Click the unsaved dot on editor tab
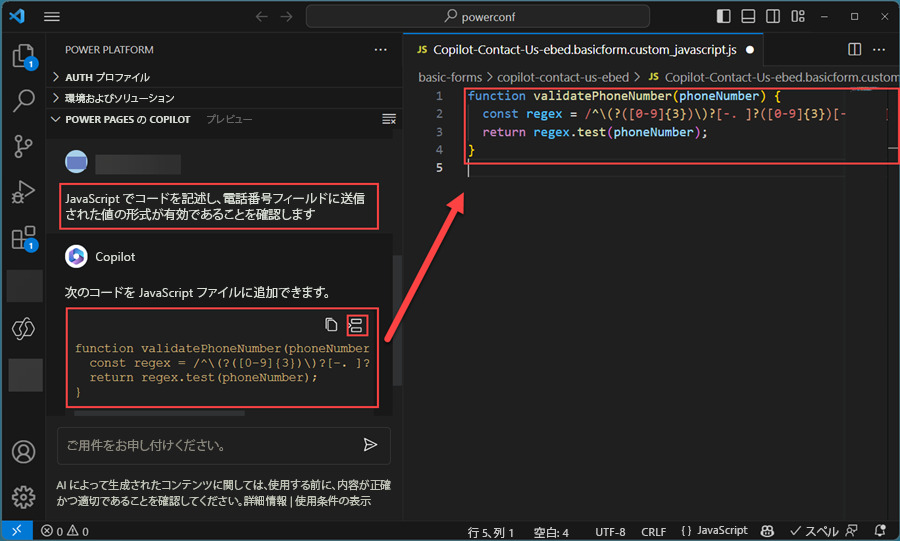 [x=750, y=50]
